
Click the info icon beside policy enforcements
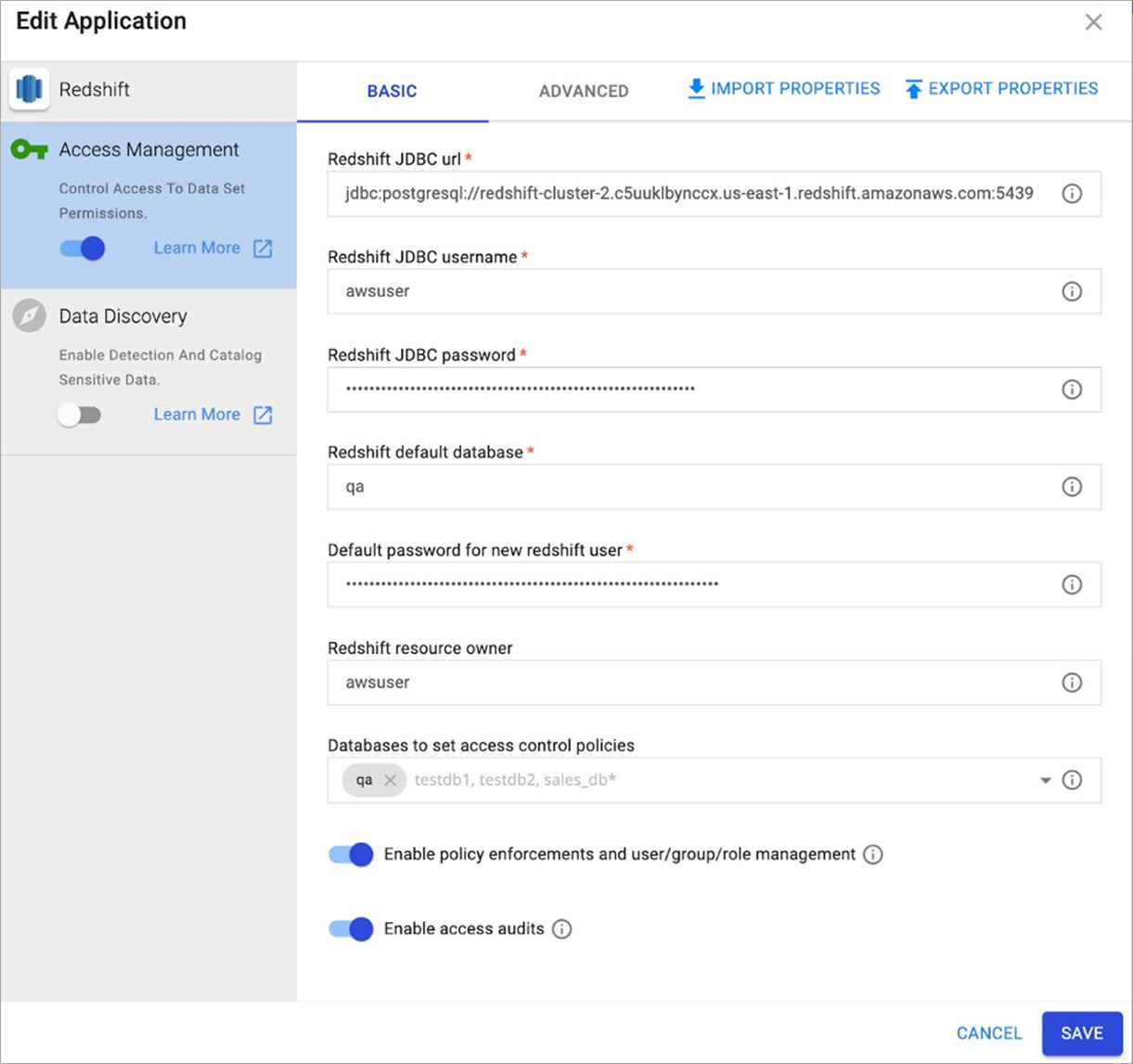[x=873, y=854]
